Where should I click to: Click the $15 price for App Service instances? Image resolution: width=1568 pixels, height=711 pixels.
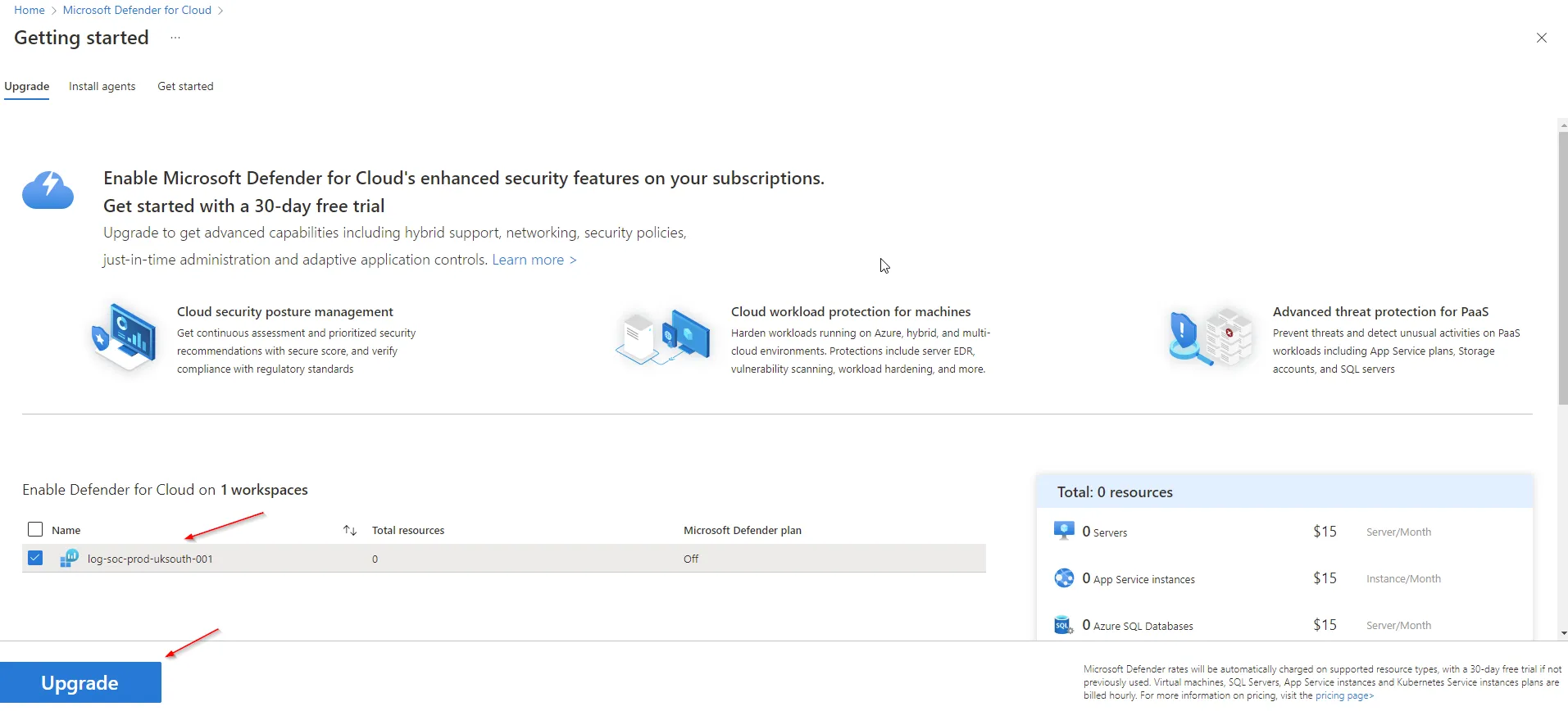point(1325,578)
